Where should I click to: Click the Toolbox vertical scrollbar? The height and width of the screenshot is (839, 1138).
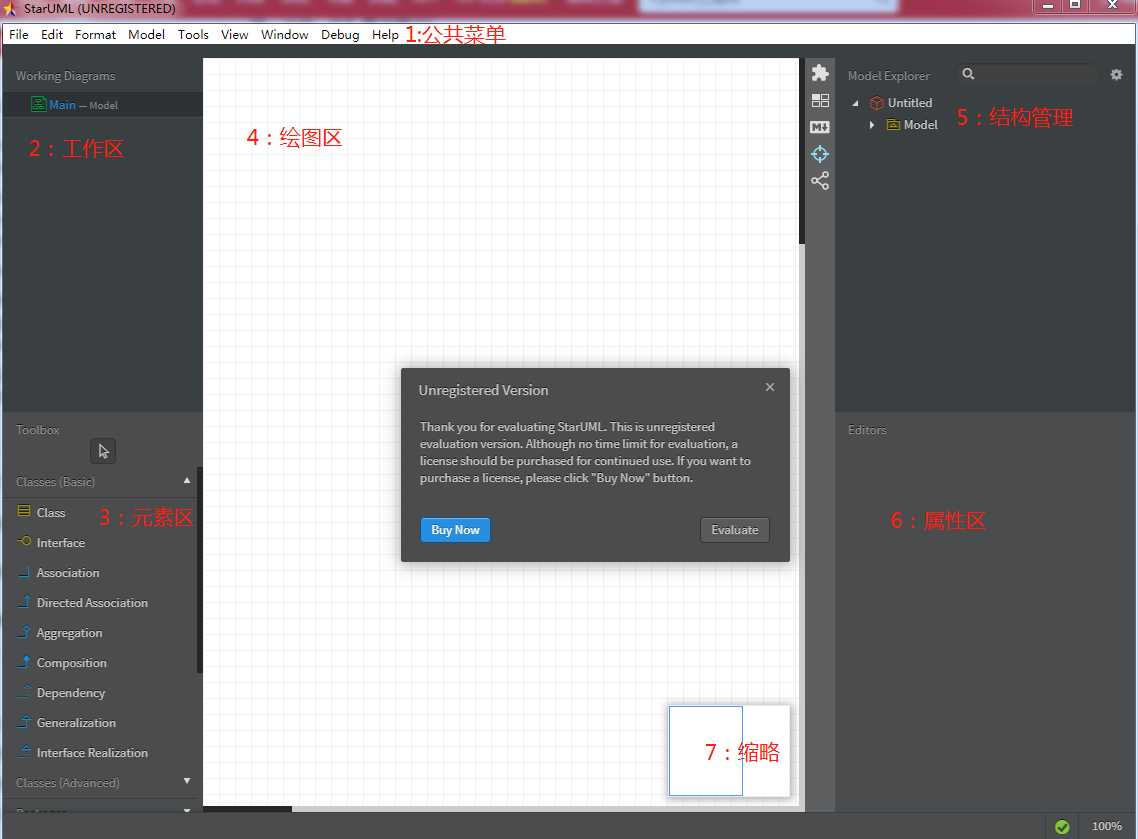coord(200,571)
